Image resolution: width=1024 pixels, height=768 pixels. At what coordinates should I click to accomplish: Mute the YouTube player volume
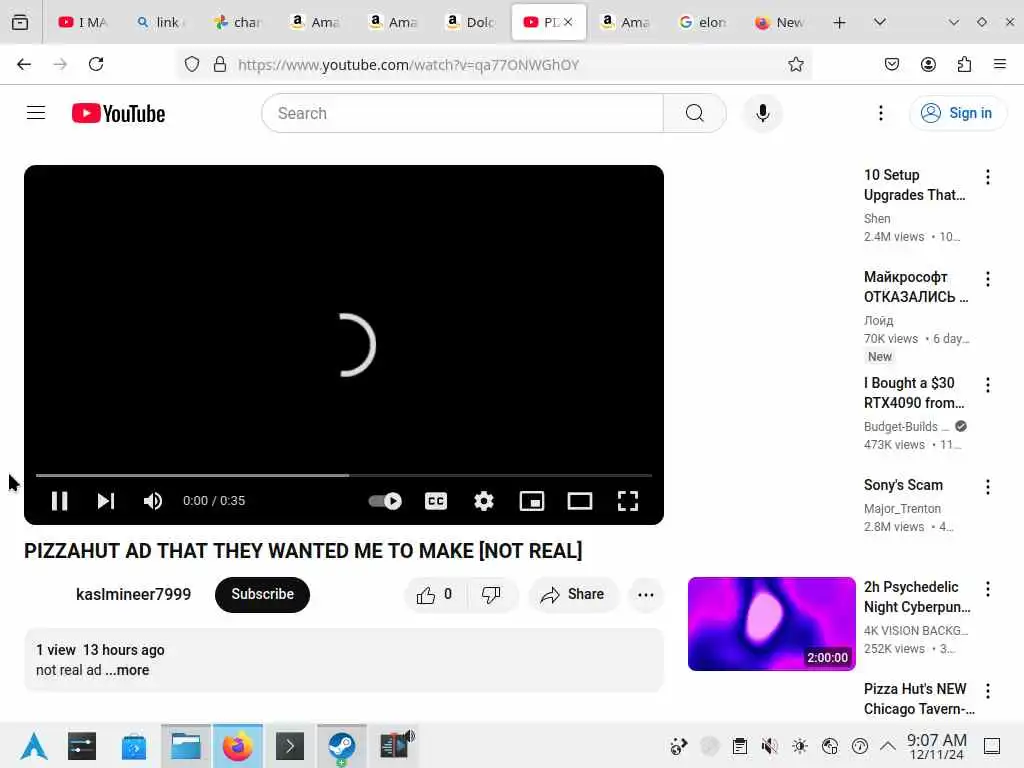coord(153,501)
